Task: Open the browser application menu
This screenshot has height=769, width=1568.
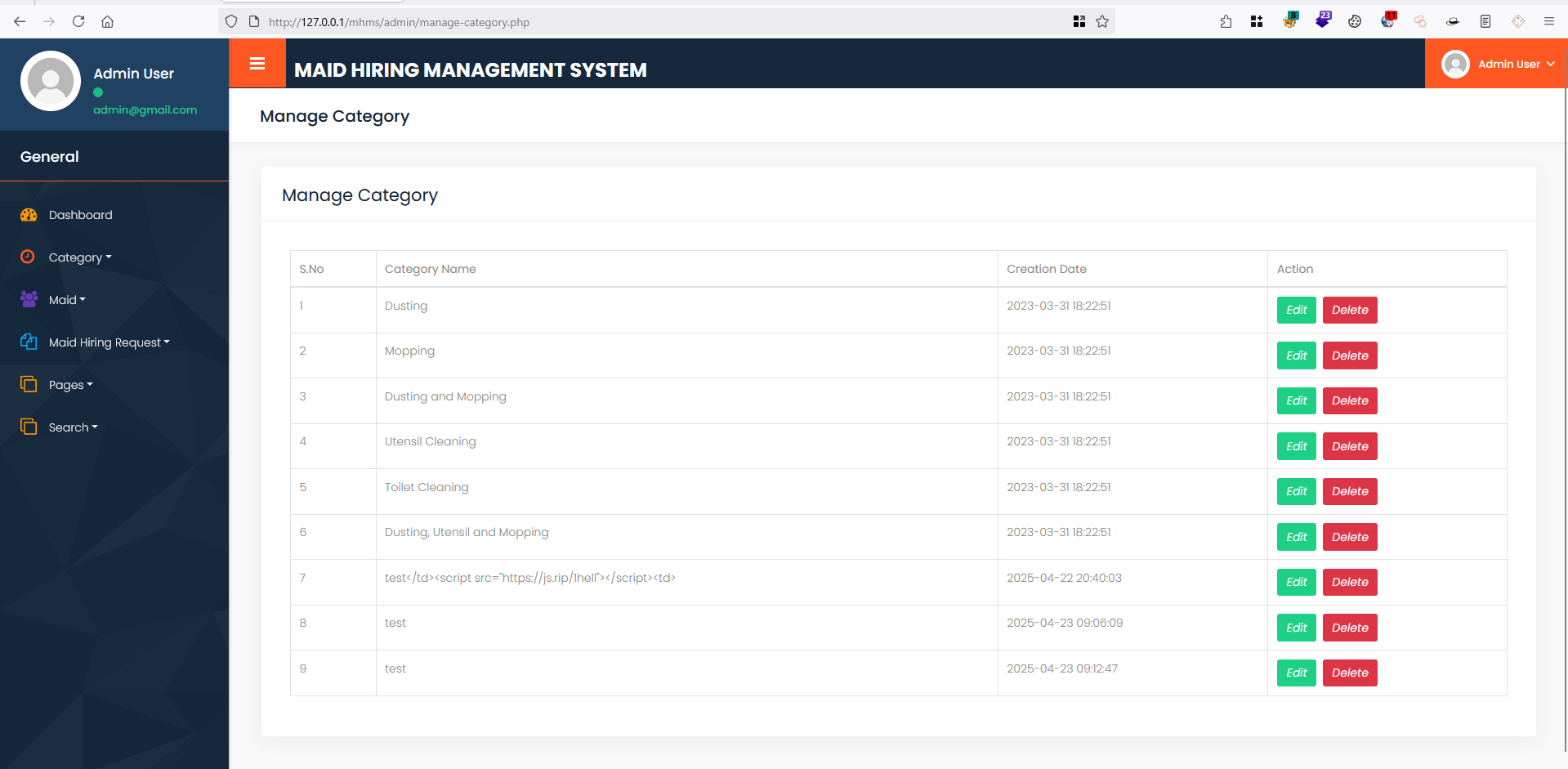Action: coord(1548,21)
